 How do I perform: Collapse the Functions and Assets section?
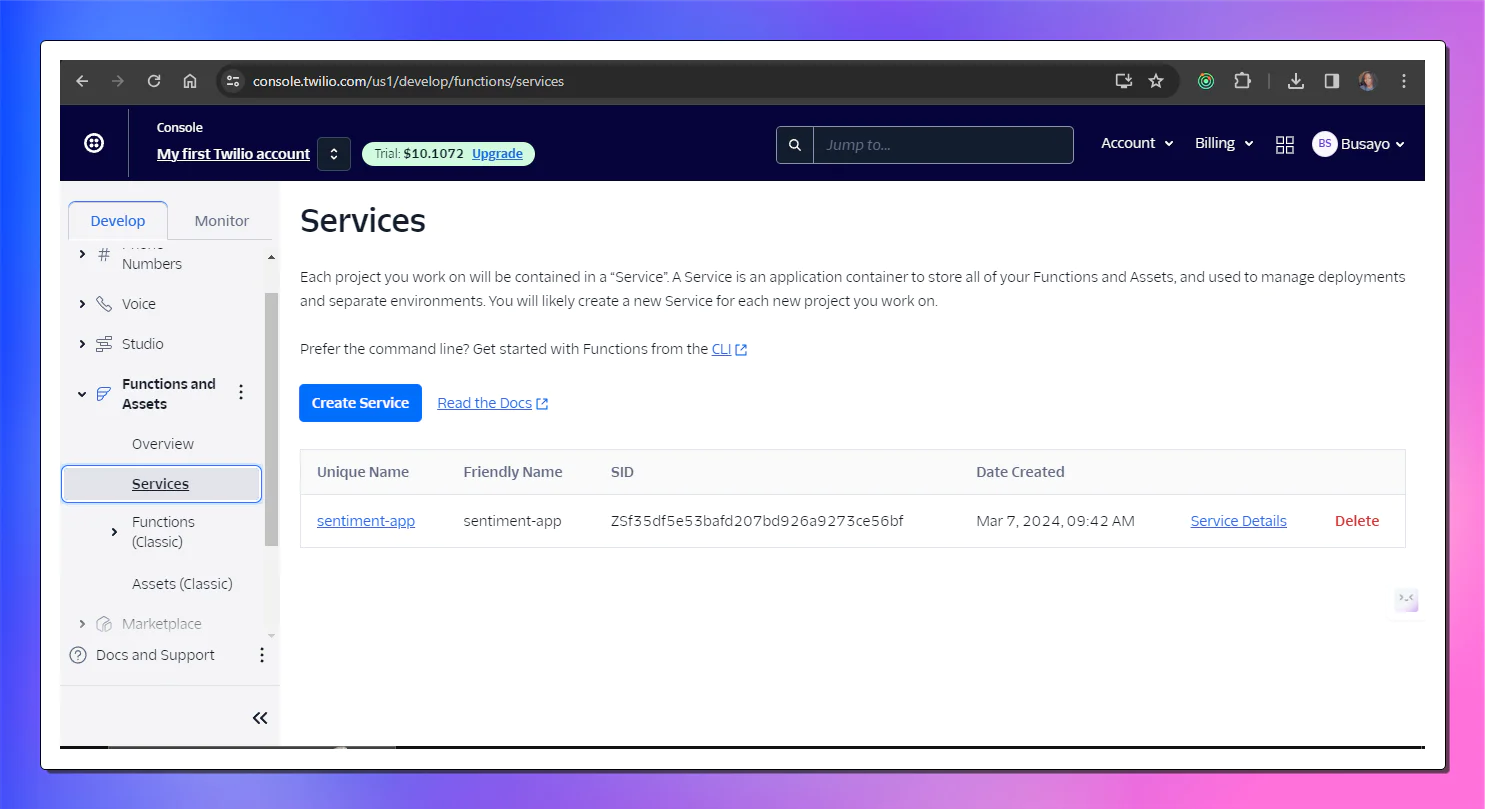[82, 394]
